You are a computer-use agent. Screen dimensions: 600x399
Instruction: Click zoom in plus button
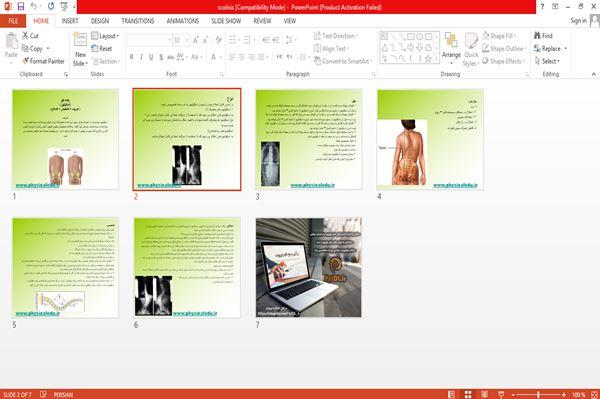click(x=564, y=394)
